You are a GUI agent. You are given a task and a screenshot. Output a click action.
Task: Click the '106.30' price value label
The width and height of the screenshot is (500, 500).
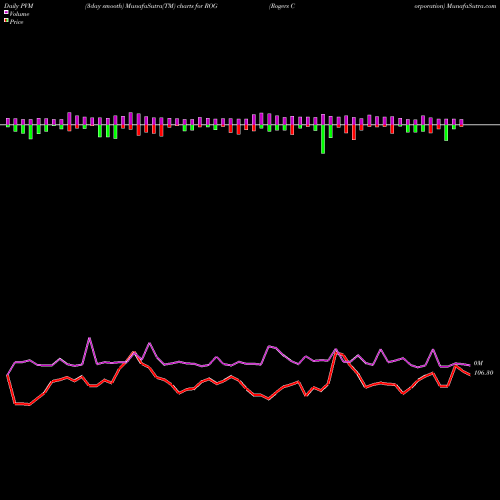(483, 373)
